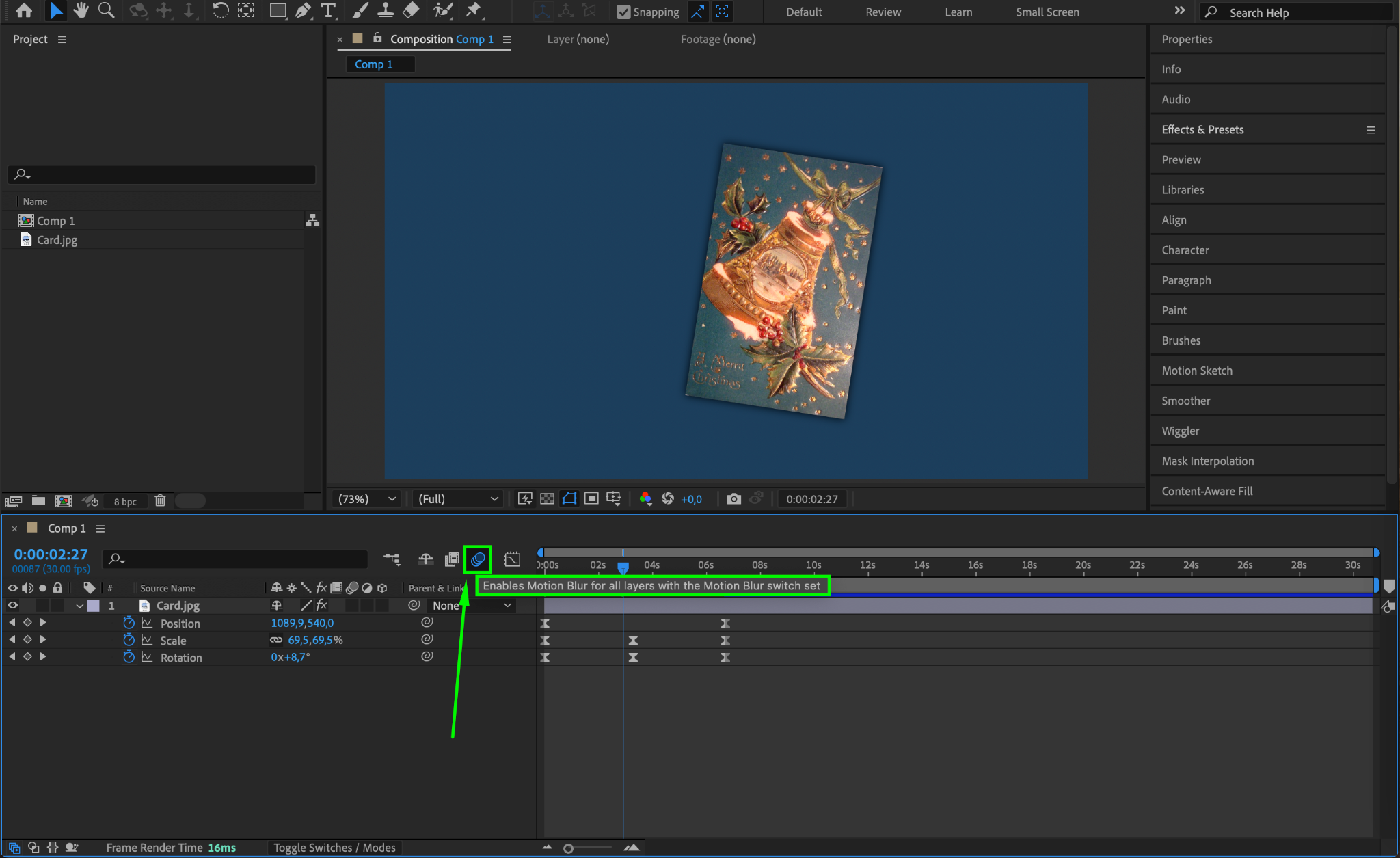This screenshot has height=858, width=1400.
Task: Open the Effects & Presets panel
Action: 1202,130
